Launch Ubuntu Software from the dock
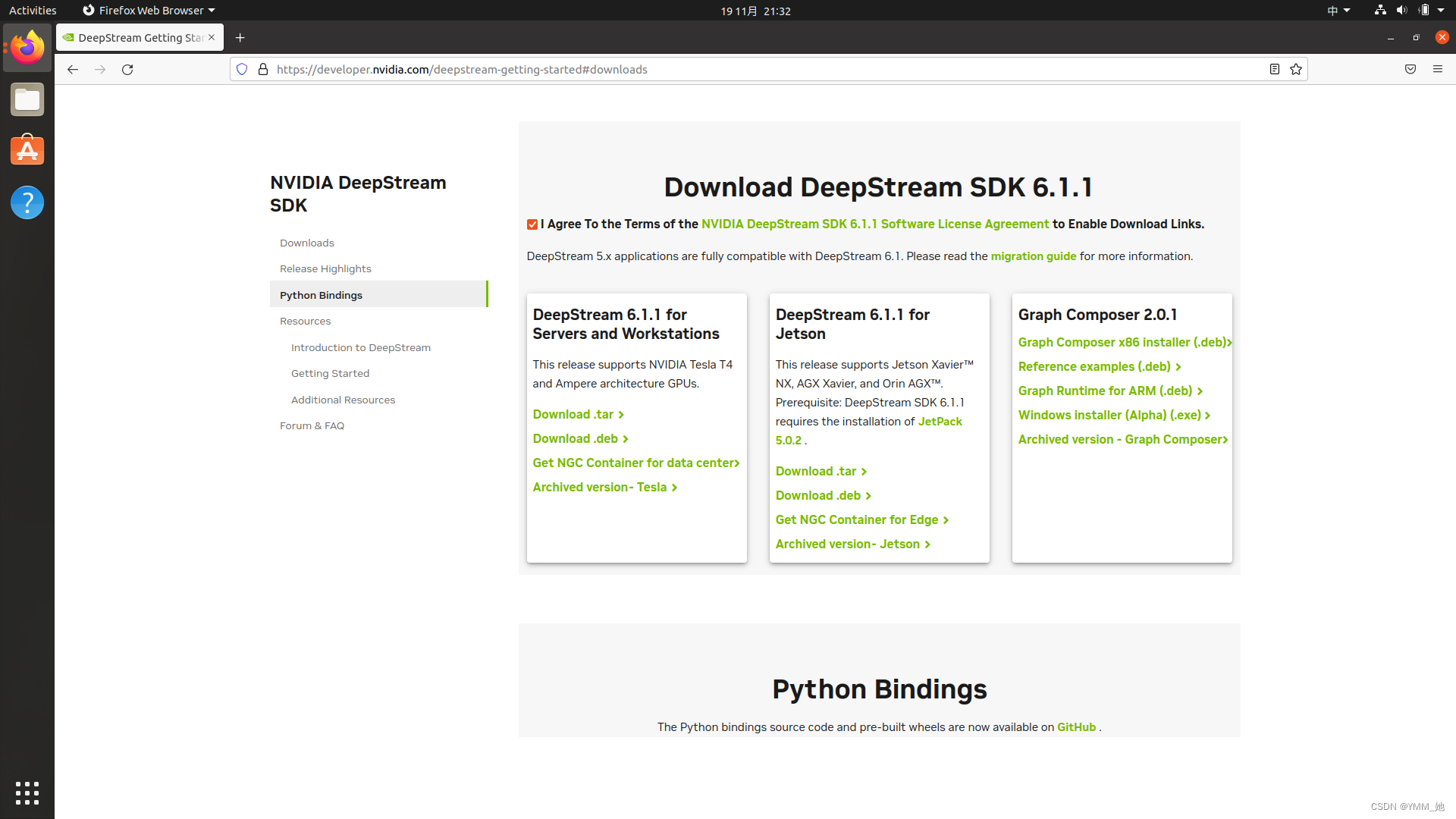Viewport: 1456px width, 819px height. tap(27, 151)
